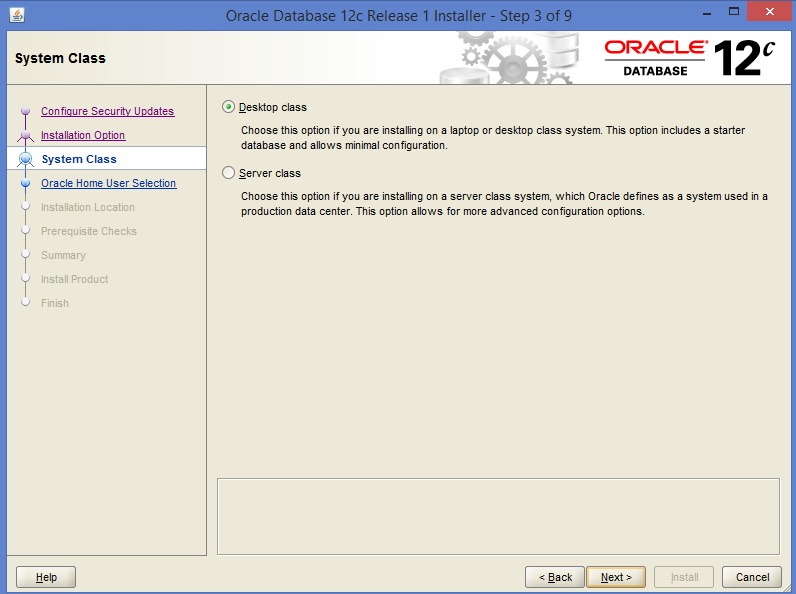This screenshot has height=594, width=796.
Task: Click the Installation Location step text
Action: (x=88, y=207)
